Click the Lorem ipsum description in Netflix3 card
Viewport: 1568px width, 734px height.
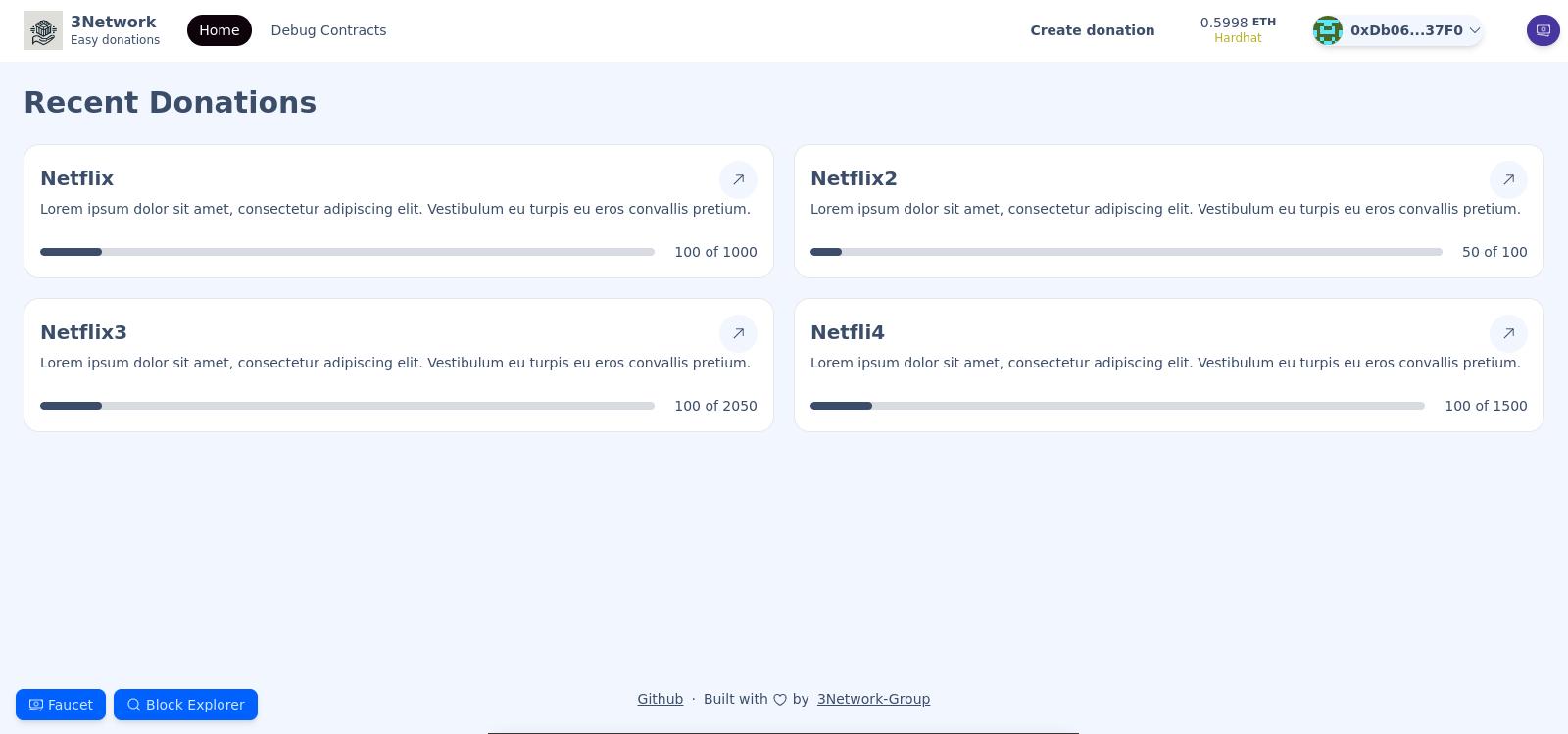pos(395,363)
